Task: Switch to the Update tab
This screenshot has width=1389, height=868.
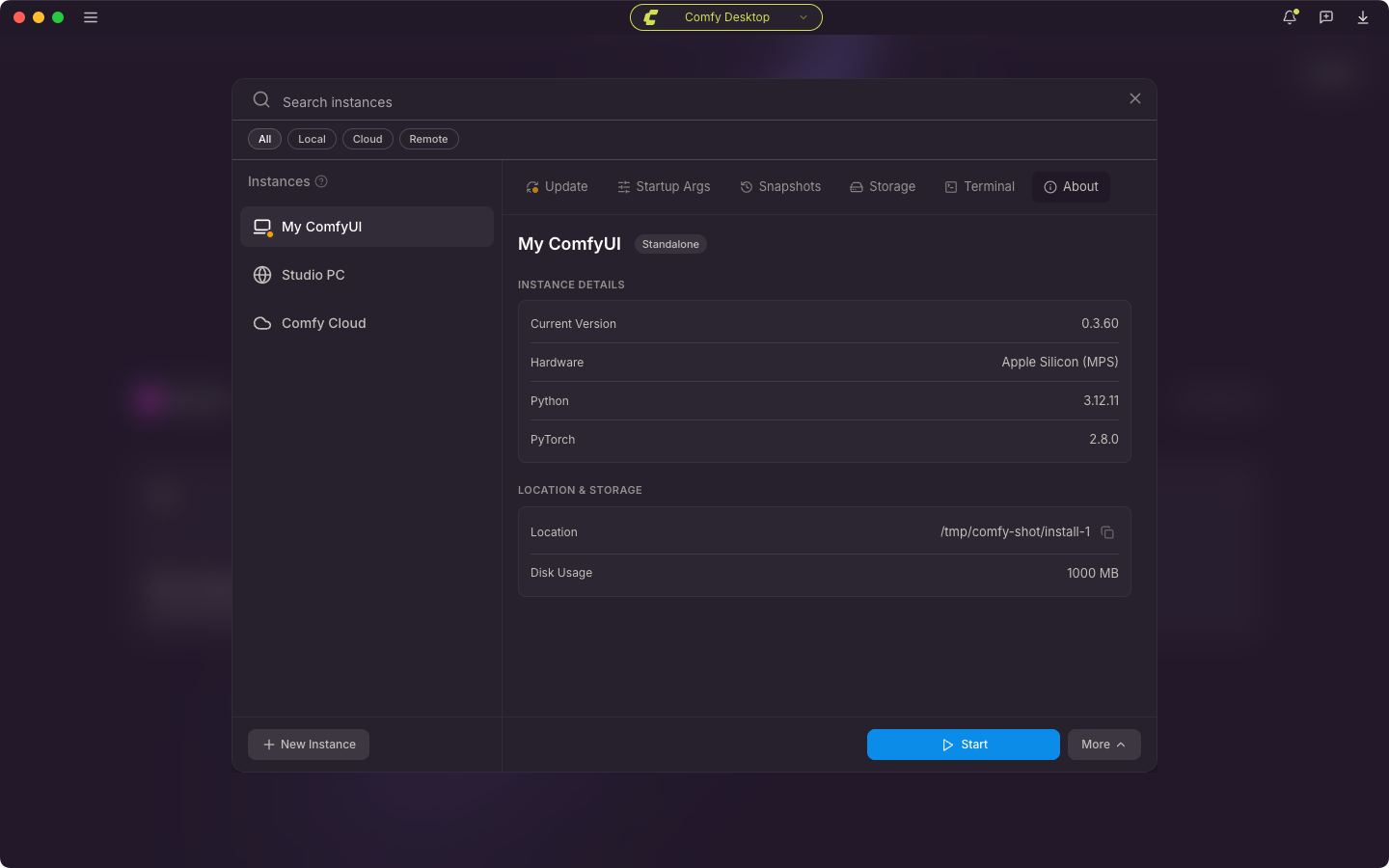Action: (x=557, y=187)
